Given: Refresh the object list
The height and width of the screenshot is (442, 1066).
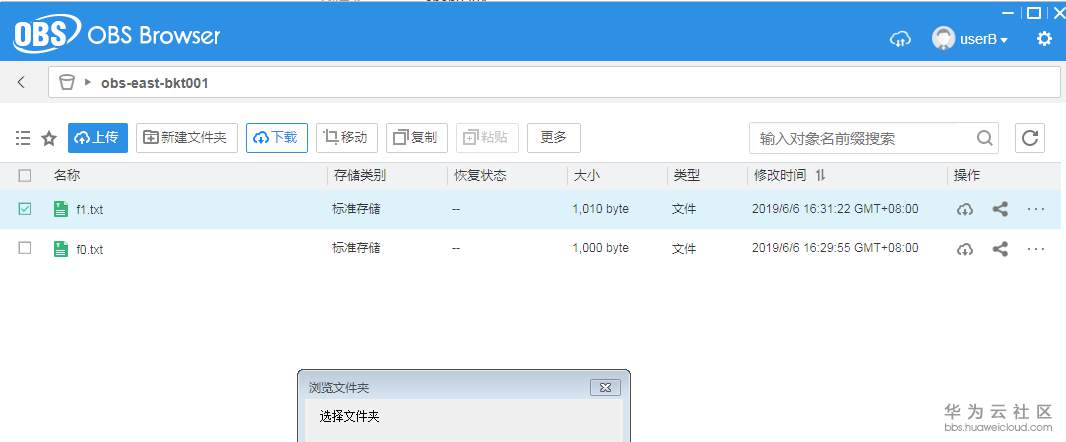Looking at the screenshot, I should pos(1030,138).
